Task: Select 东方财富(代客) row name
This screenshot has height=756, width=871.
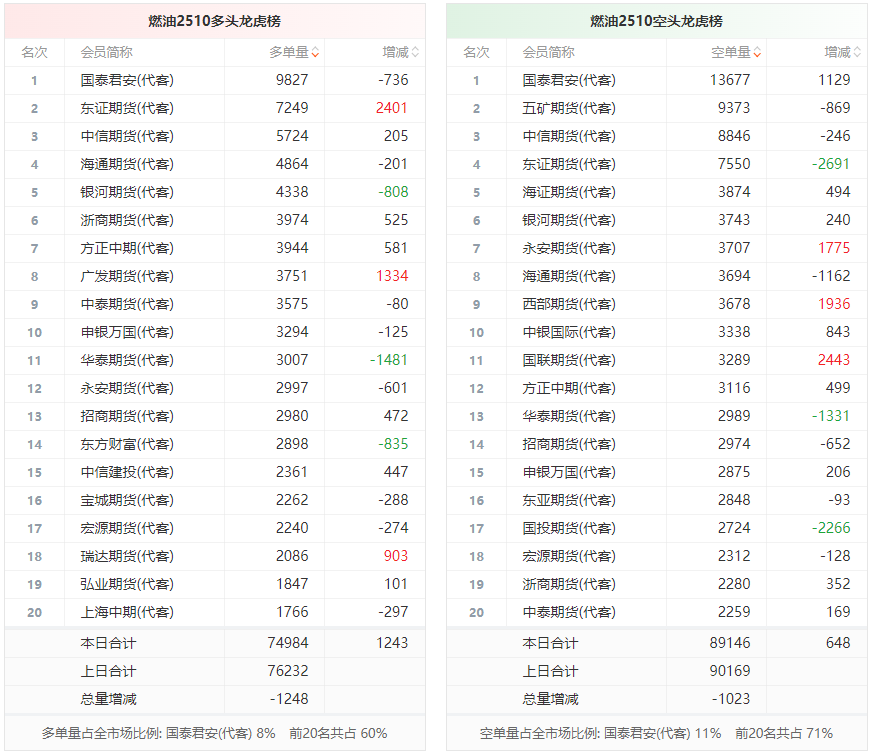Action: tap(127, 444)
